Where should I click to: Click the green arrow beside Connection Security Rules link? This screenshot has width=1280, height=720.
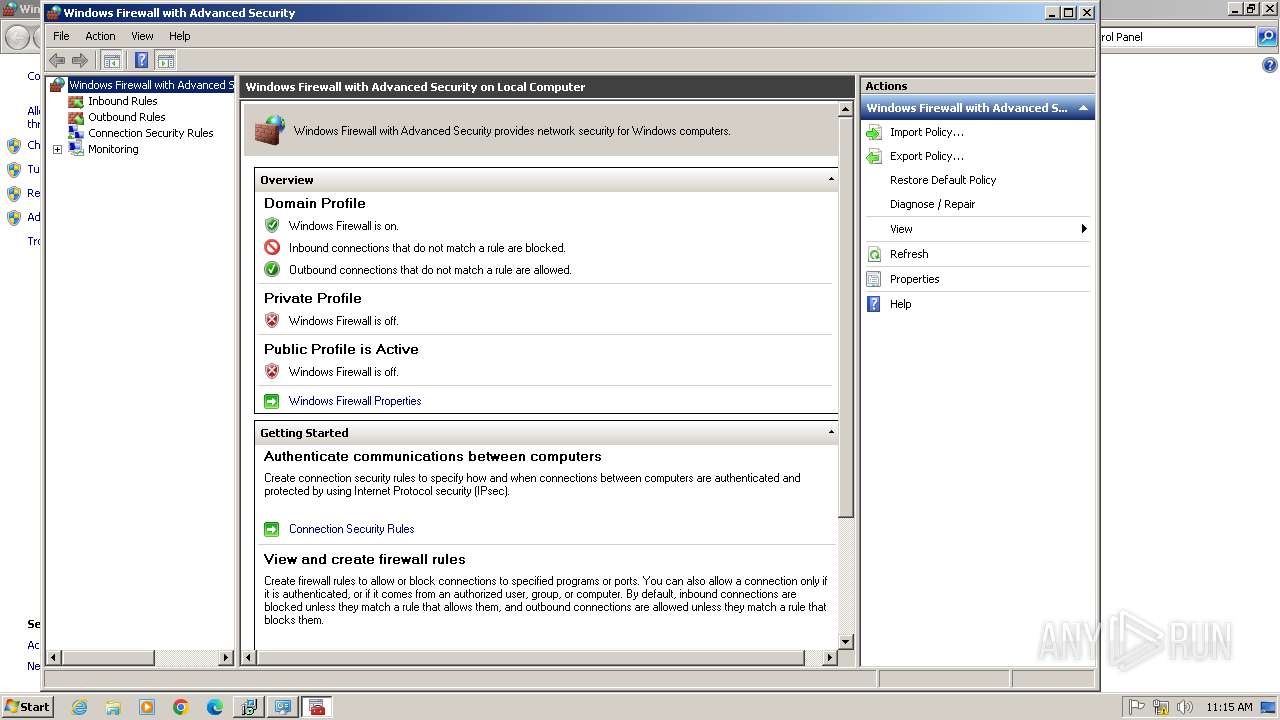[x=272, y=529]
